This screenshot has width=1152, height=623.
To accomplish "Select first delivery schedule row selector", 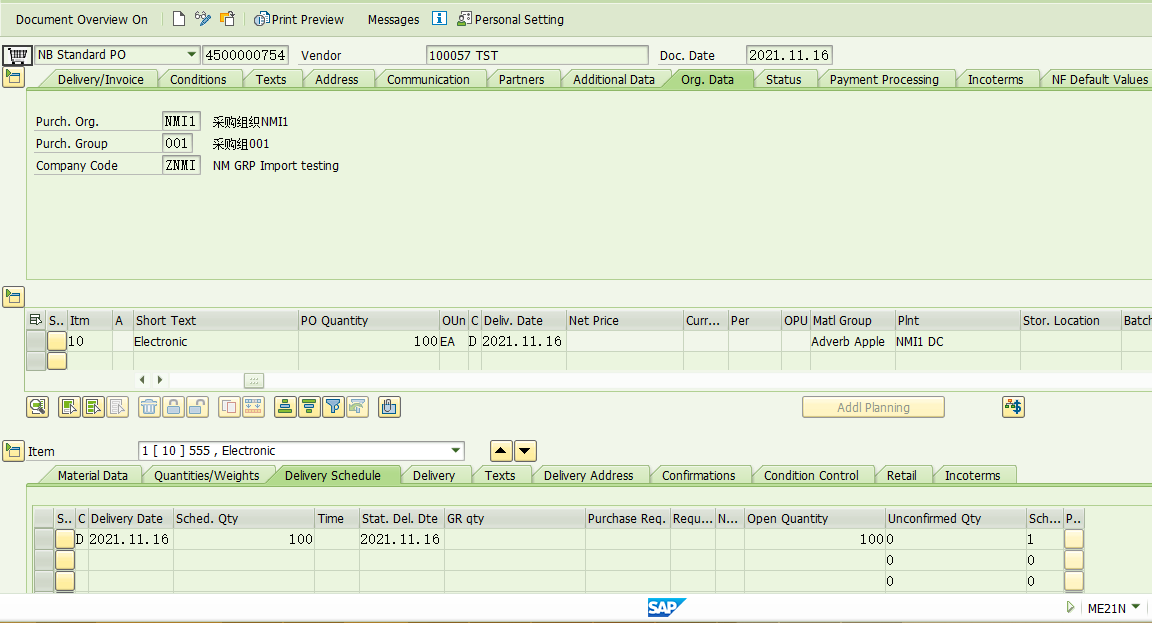I will click(x=44, y=540).
